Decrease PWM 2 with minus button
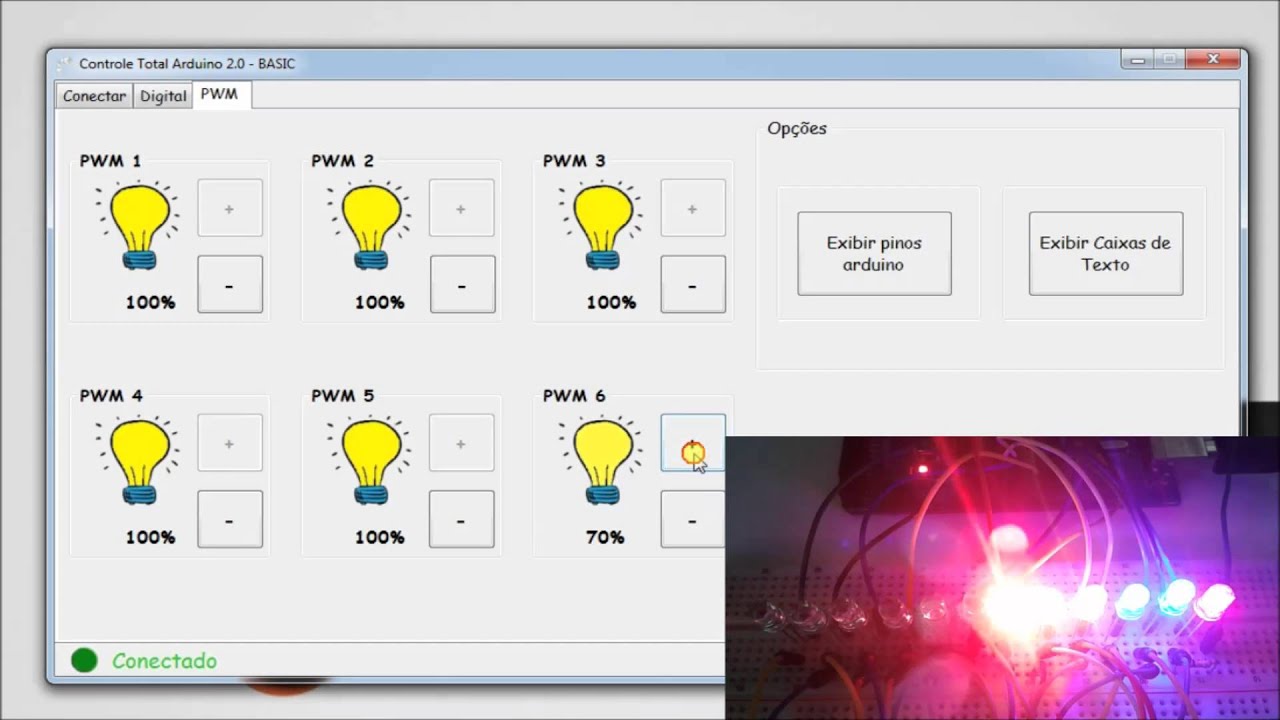 [462, 284]
